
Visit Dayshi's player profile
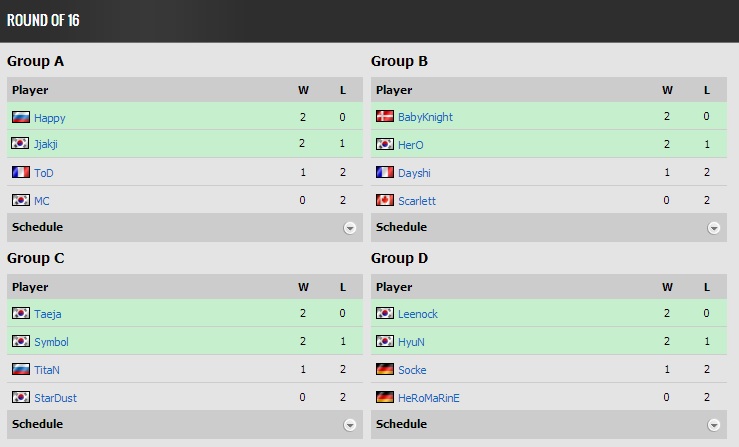[x=414, y=173]
